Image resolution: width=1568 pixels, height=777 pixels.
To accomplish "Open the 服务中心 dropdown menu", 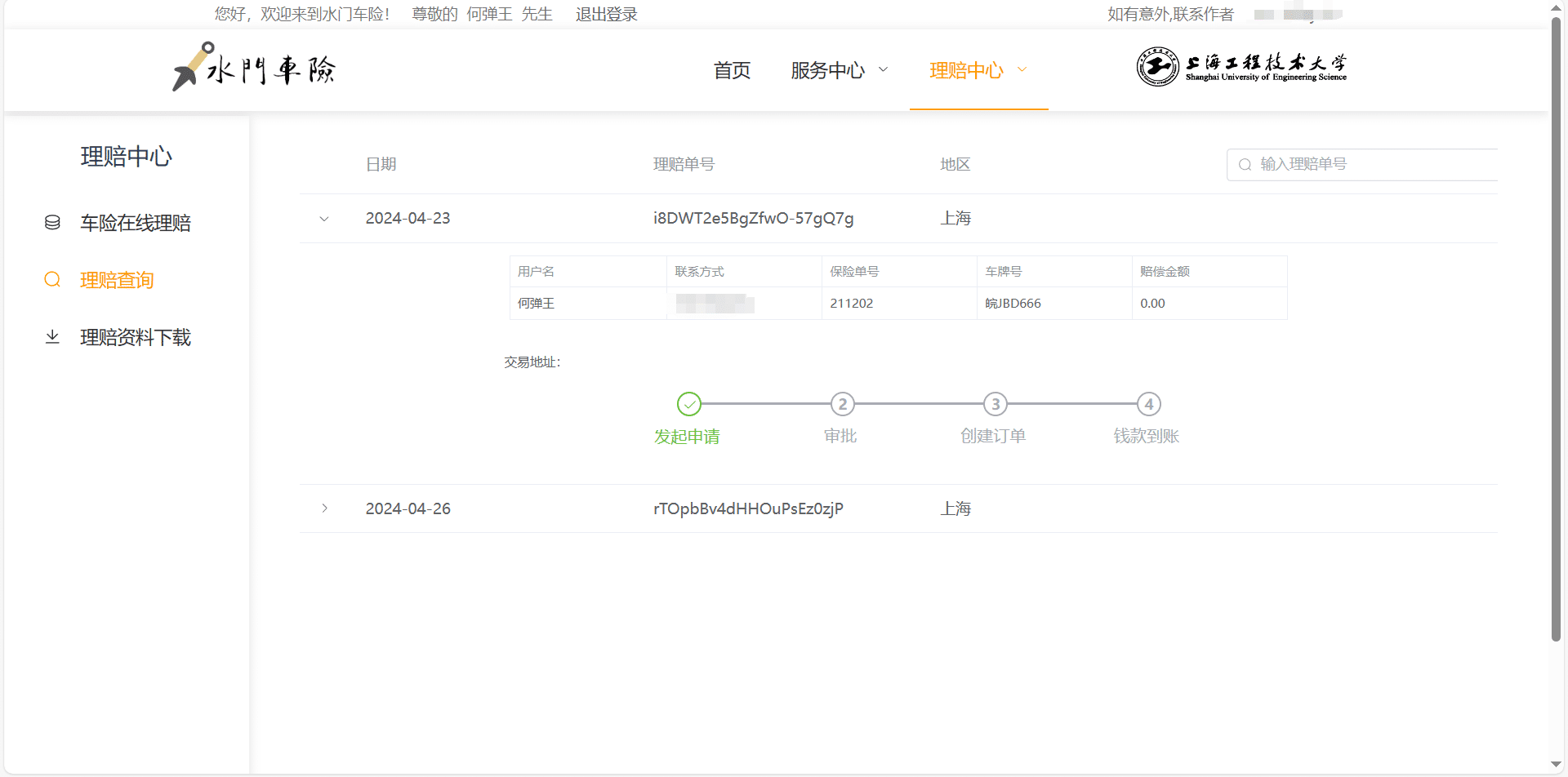I will [x=839, y=70].
